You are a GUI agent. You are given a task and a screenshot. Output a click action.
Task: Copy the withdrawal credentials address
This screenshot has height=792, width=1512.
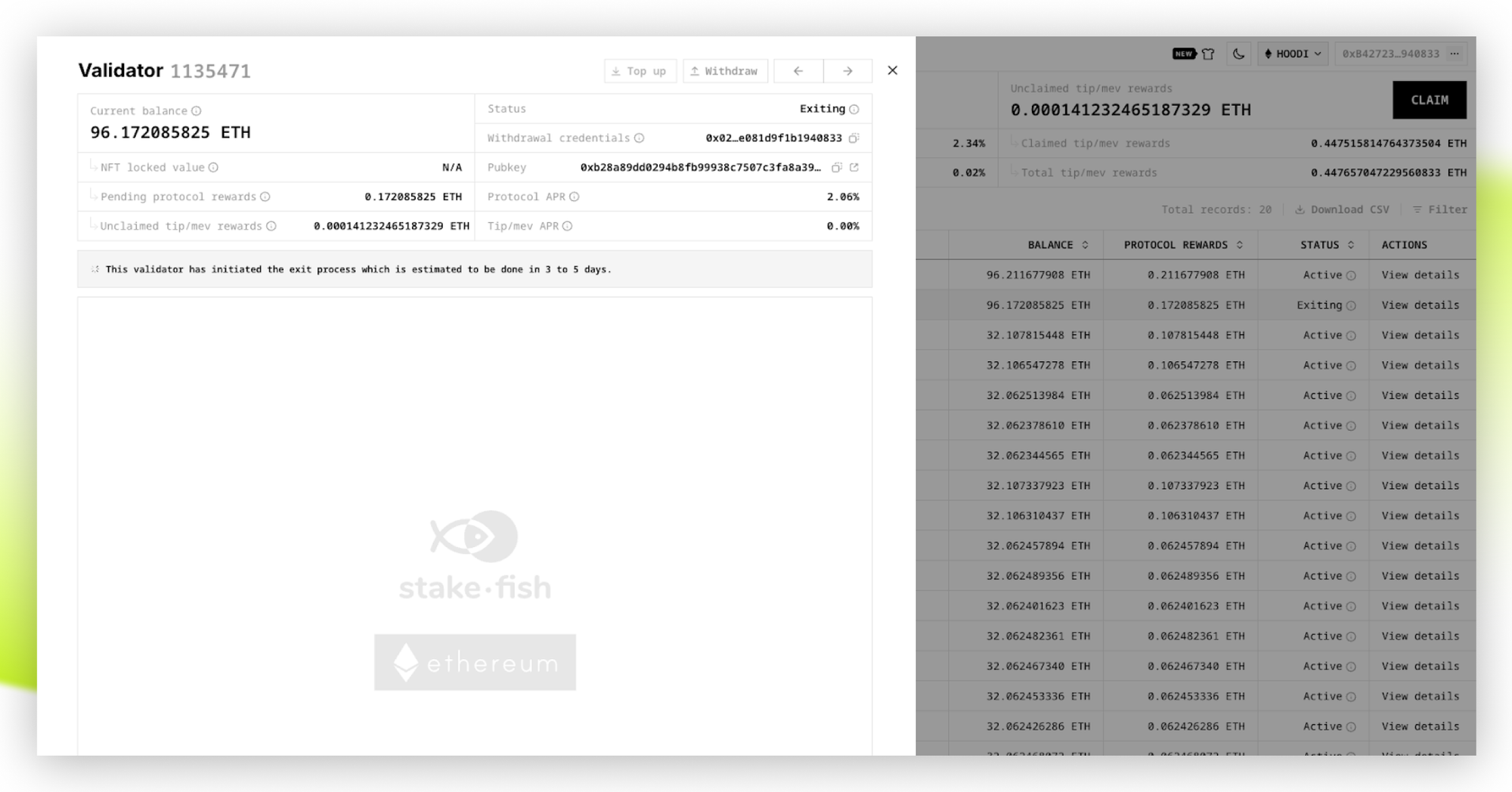[854, 138]
